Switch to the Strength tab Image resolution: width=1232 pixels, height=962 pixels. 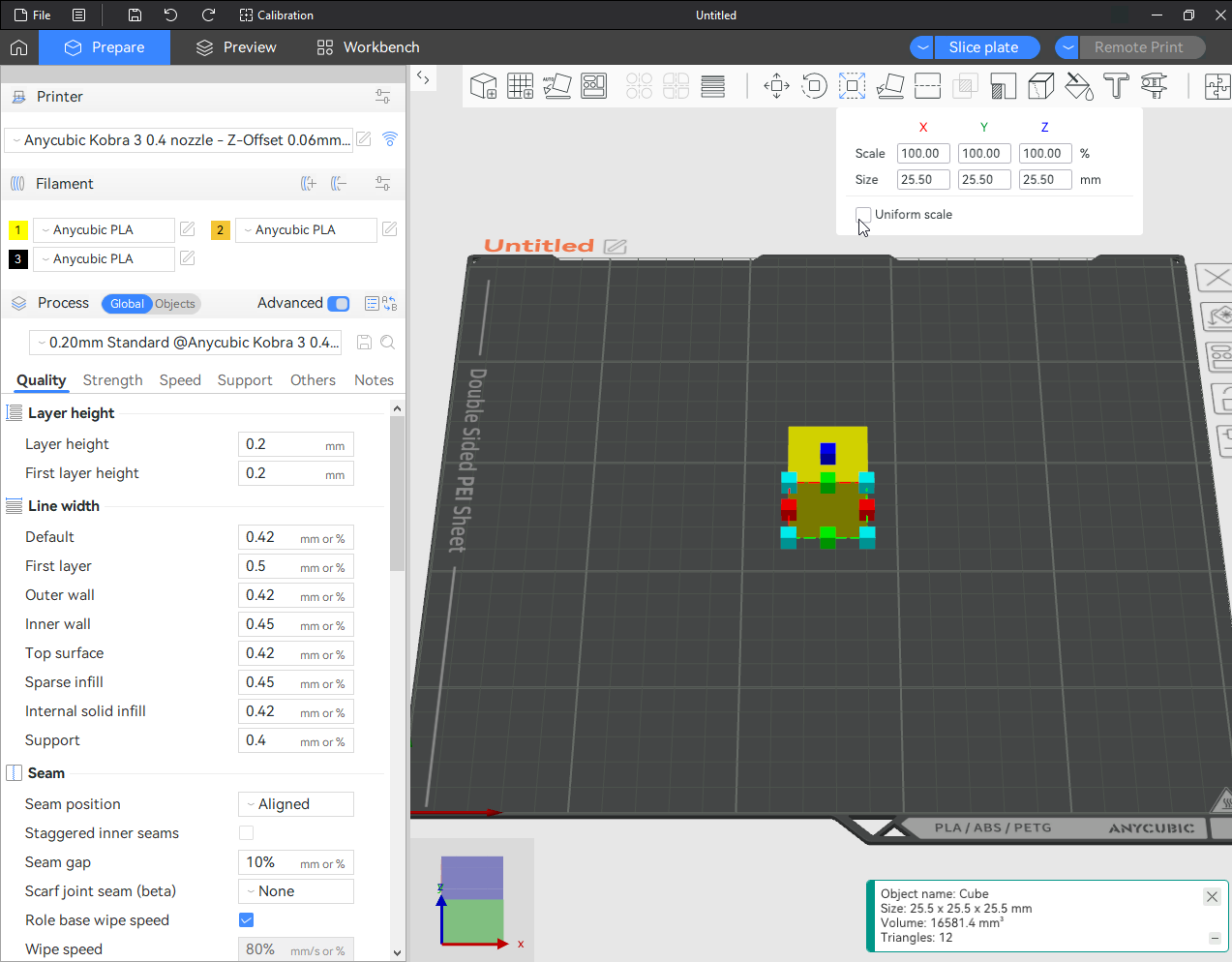click(x=112, y=380)
